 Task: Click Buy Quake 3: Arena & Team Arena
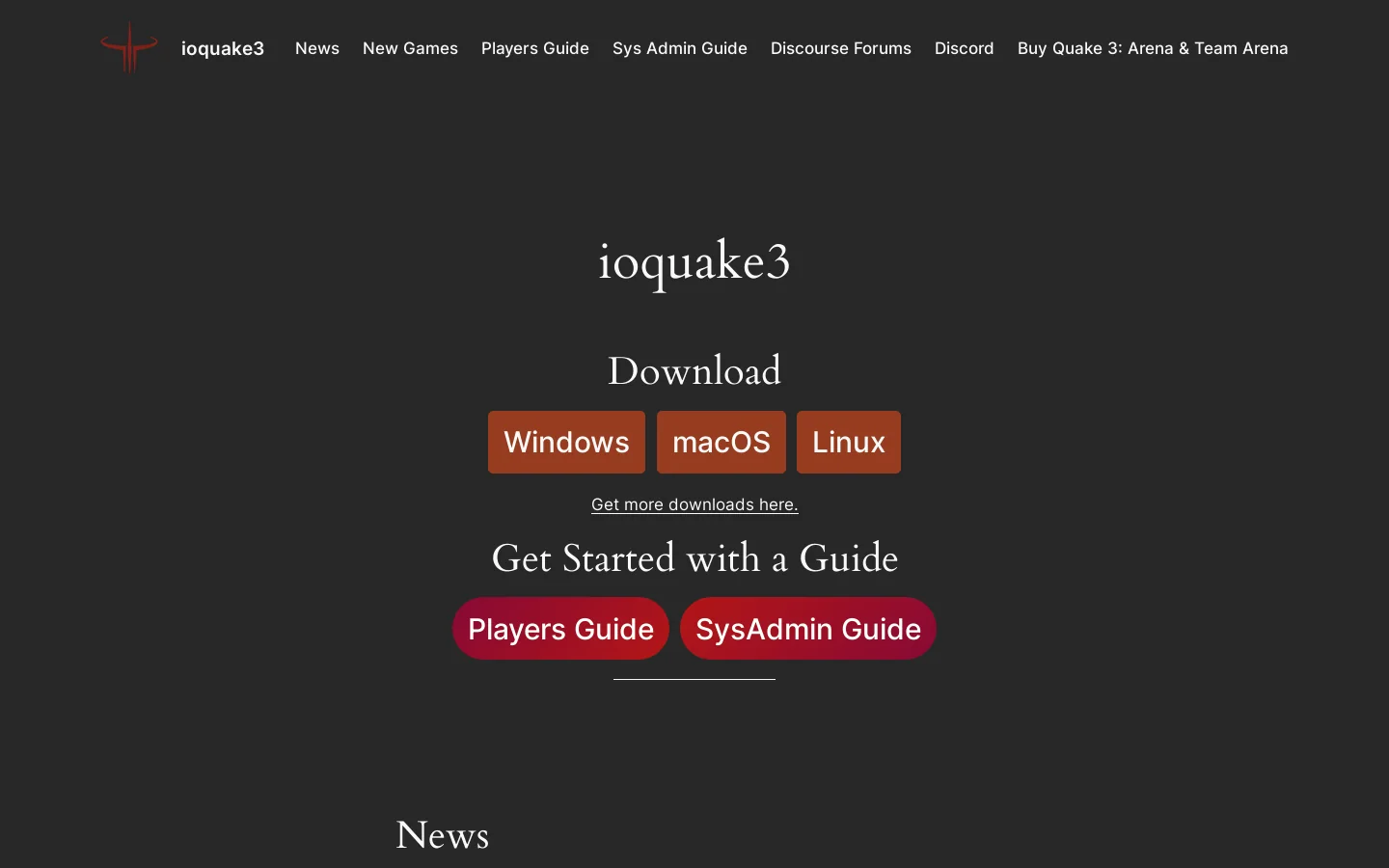click(1153, 48)
